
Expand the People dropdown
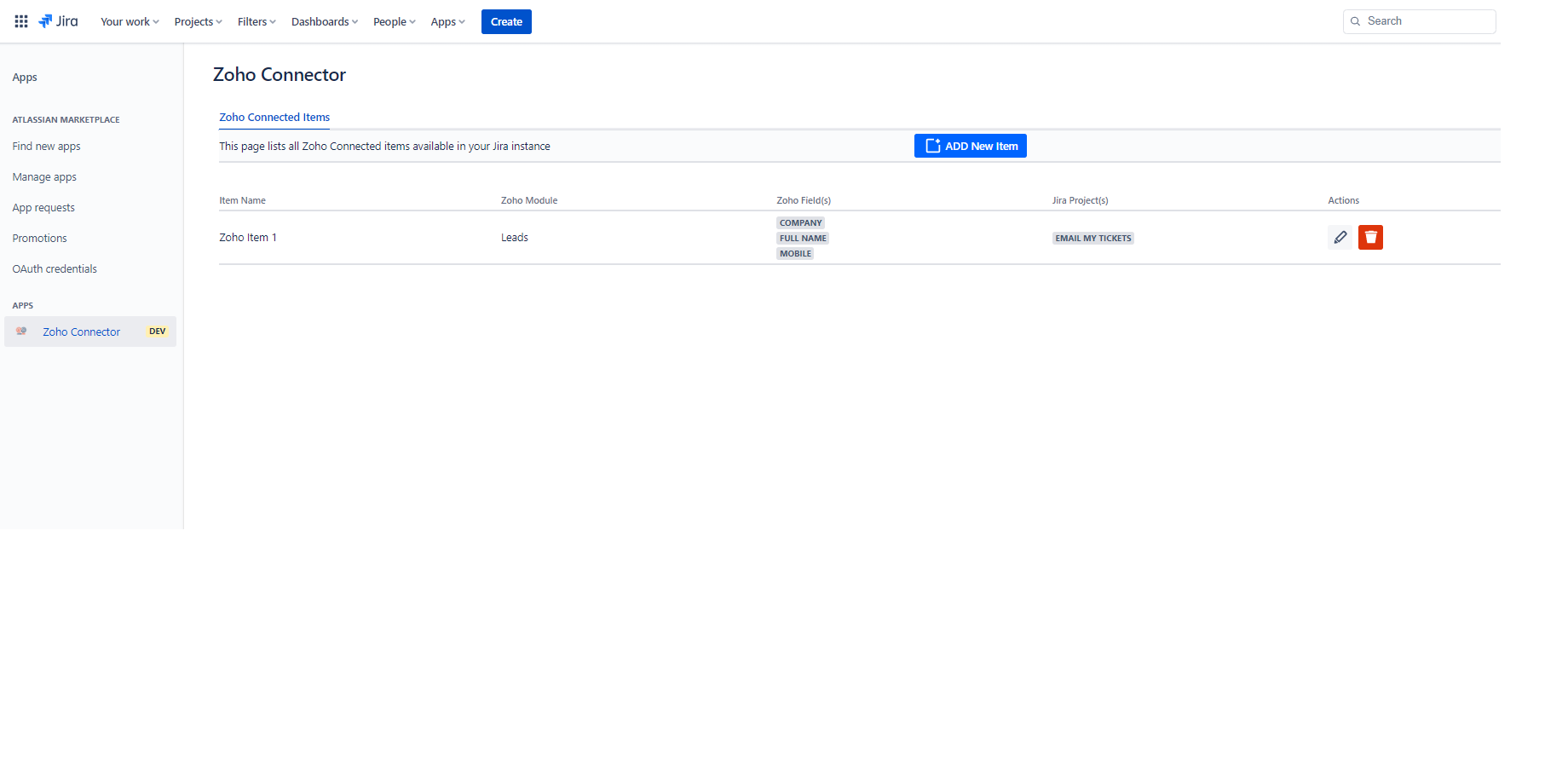point(394,22)
